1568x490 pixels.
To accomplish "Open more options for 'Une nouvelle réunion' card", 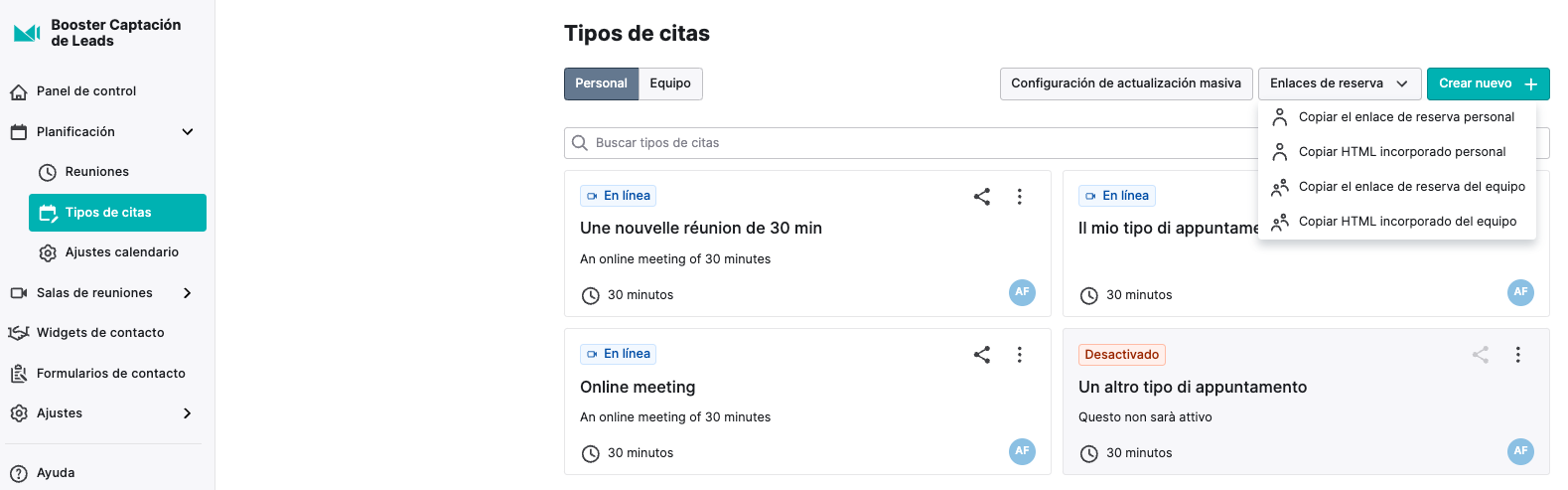I will point(1019,197).
